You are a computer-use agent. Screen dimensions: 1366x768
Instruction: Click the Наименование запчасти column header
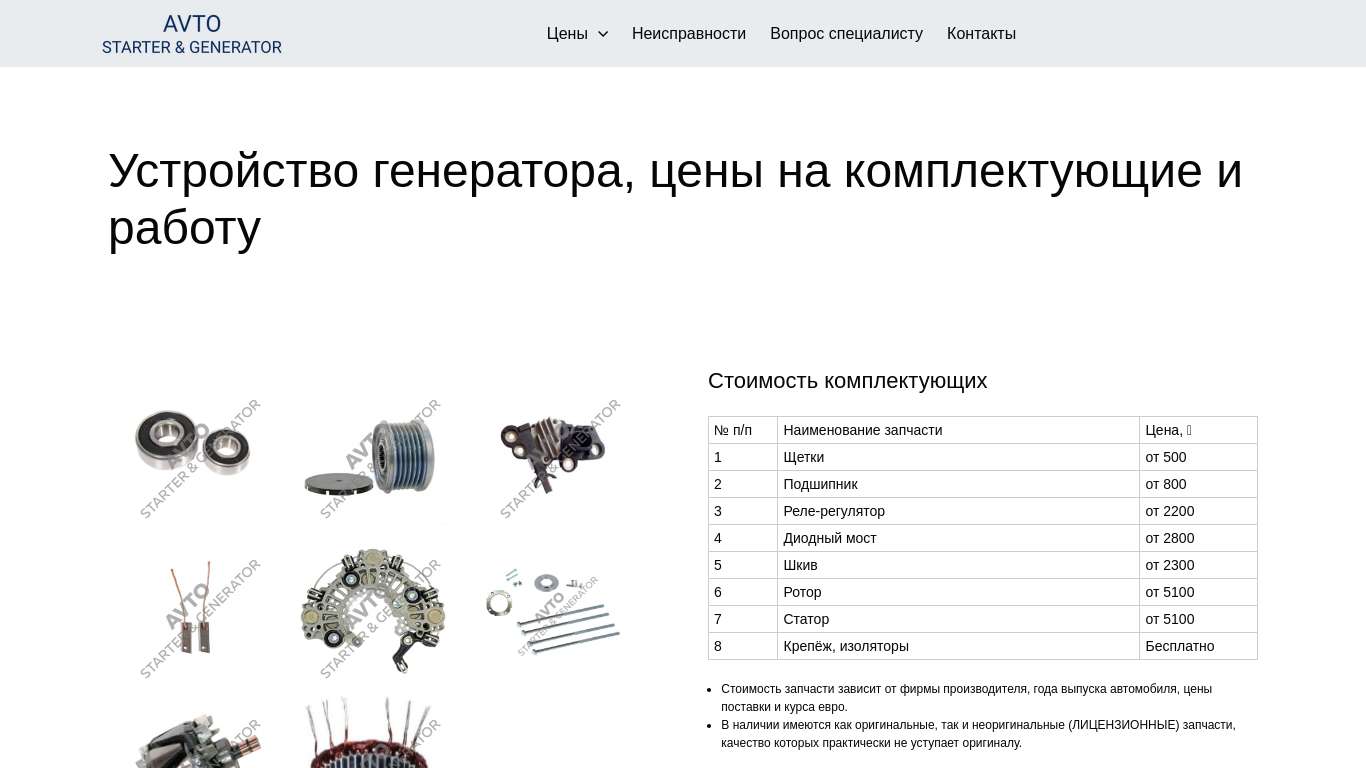click(x=862, y=430)
